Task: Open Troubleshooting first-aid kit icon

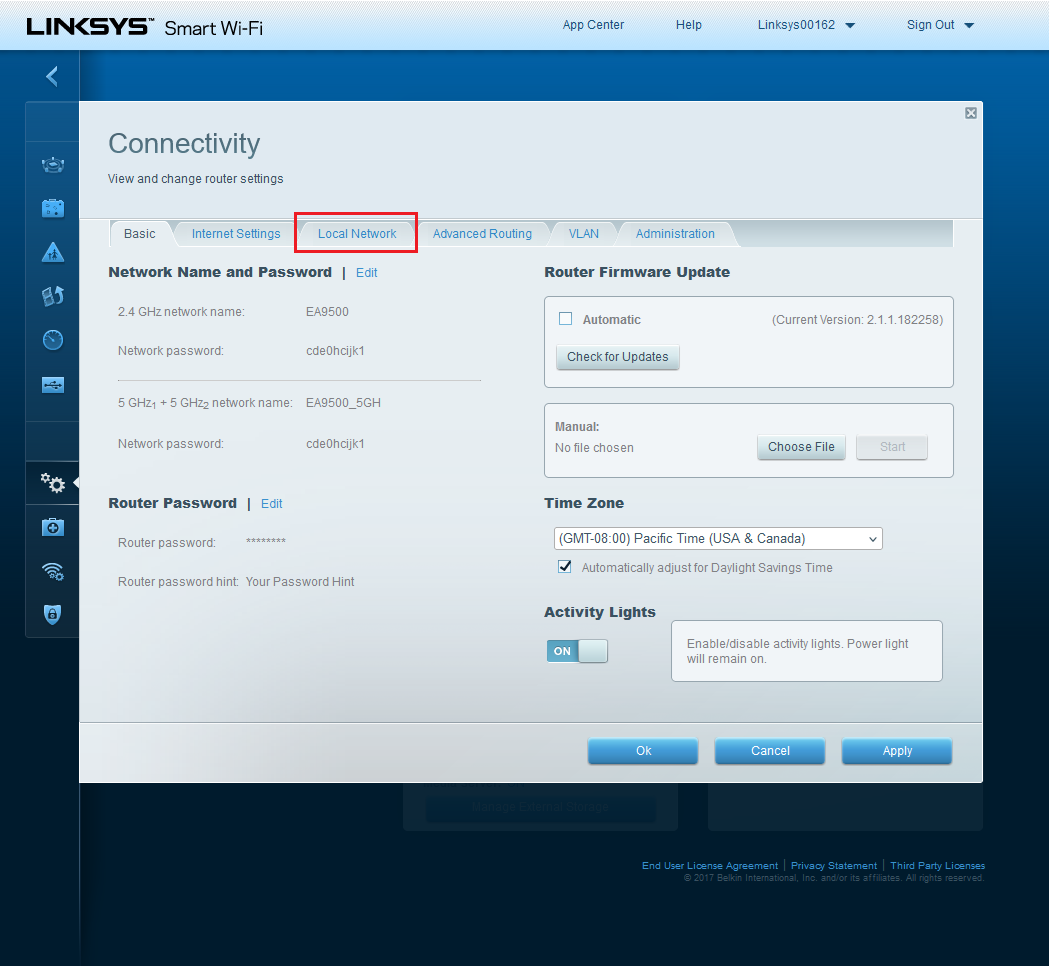Action: click(x=53, y=527)
